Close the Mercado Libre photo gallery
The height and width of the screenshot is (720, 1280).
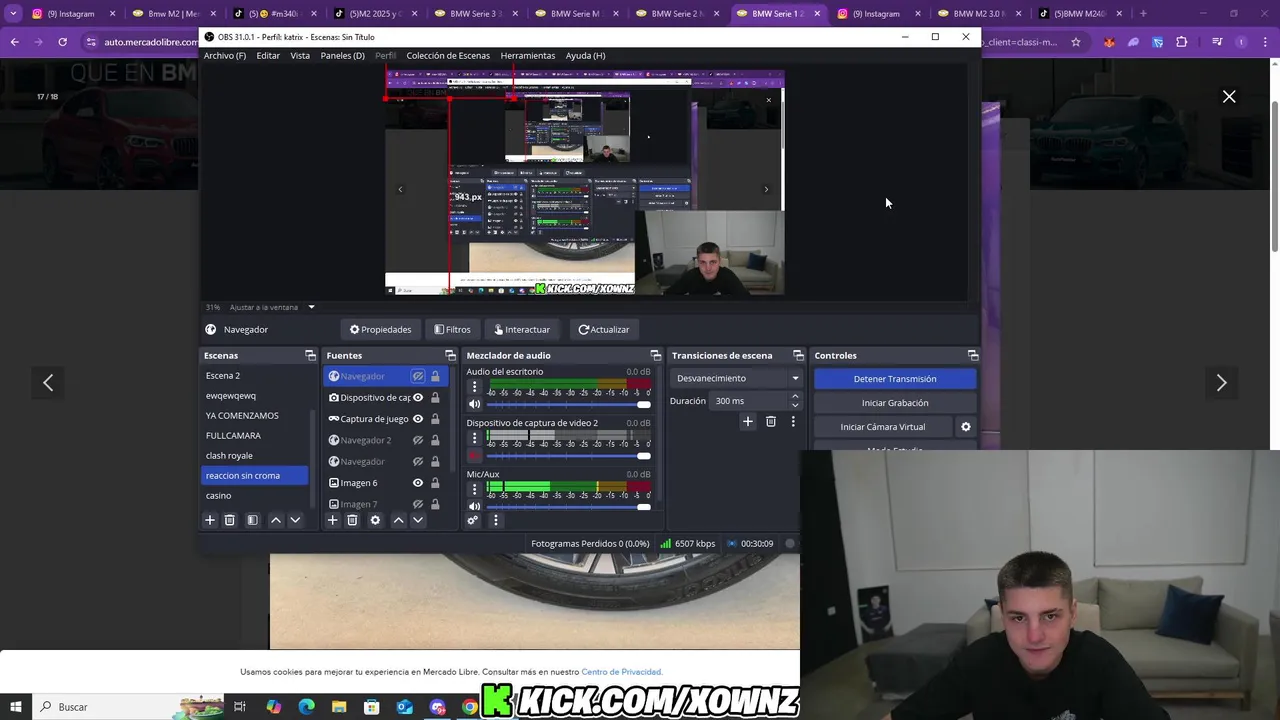(1229, 97)
